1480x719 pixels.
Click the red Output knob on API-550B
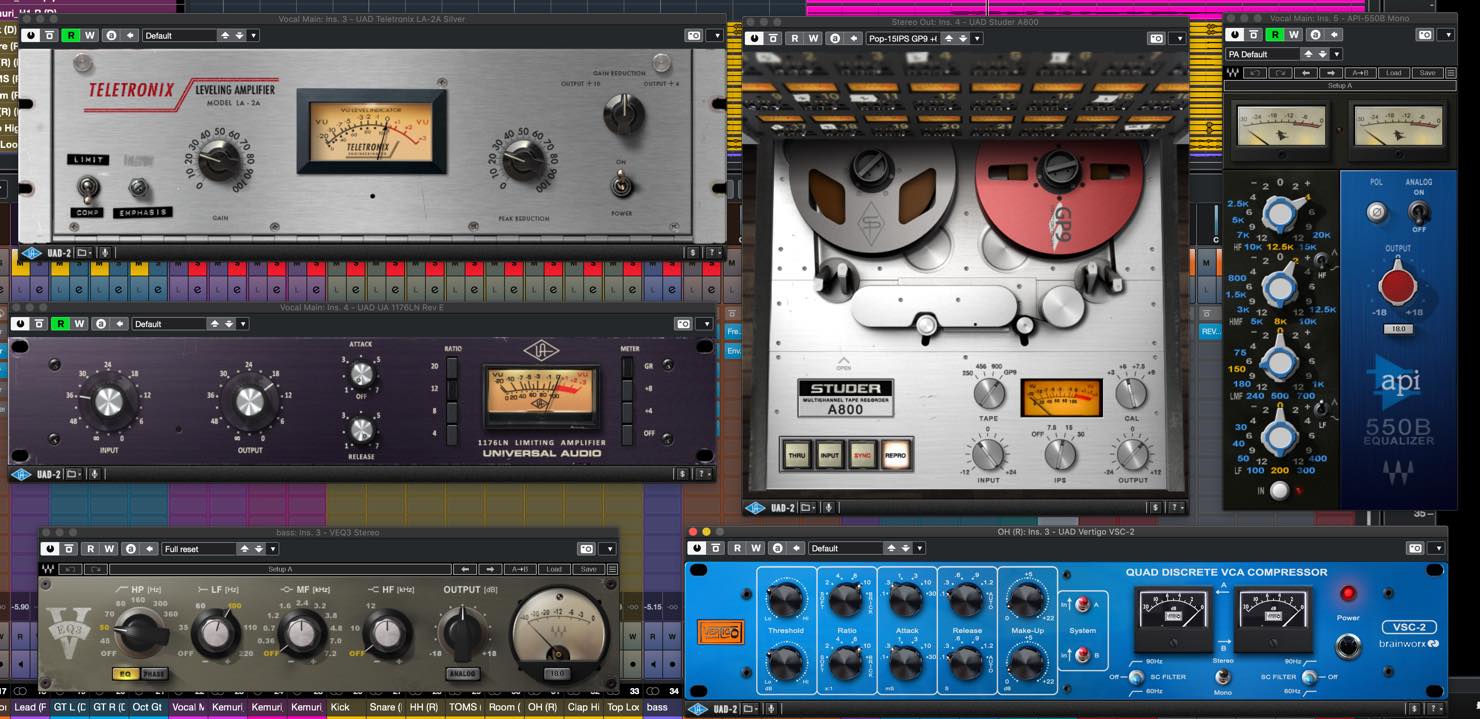pos(1397,287)
